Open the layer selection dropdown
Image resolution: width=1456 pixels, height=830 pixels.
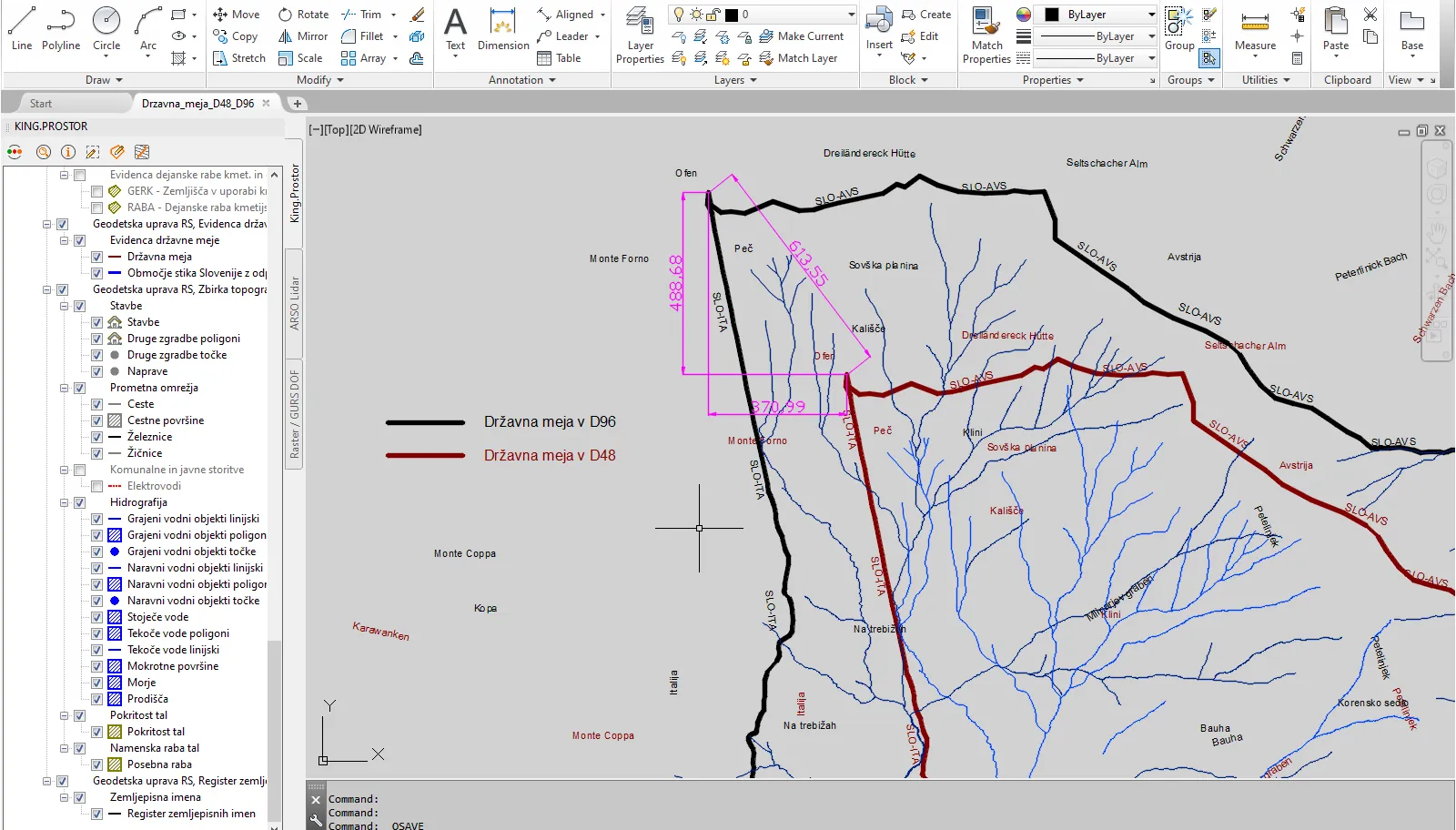(x=851, y=15)
